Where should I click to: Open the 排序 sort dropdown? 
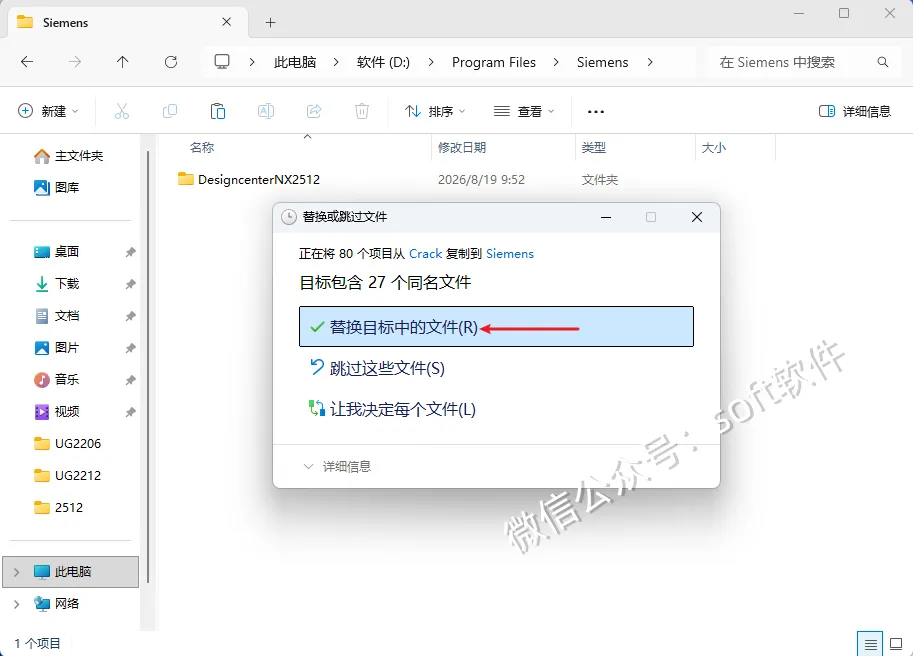[435, 111]
